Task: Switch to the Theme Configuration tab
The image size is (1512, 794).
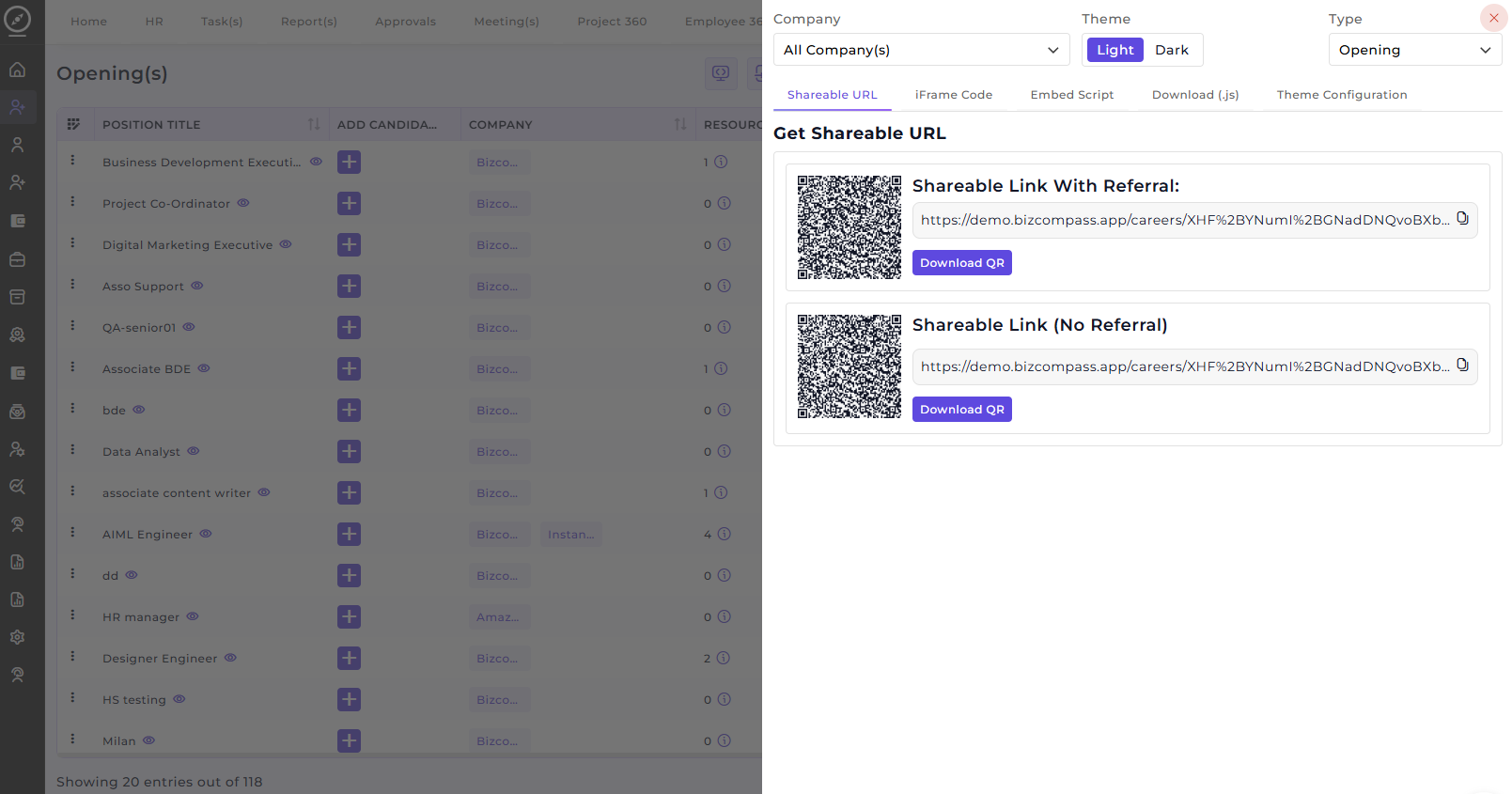Action: (x=1342, y=95)
